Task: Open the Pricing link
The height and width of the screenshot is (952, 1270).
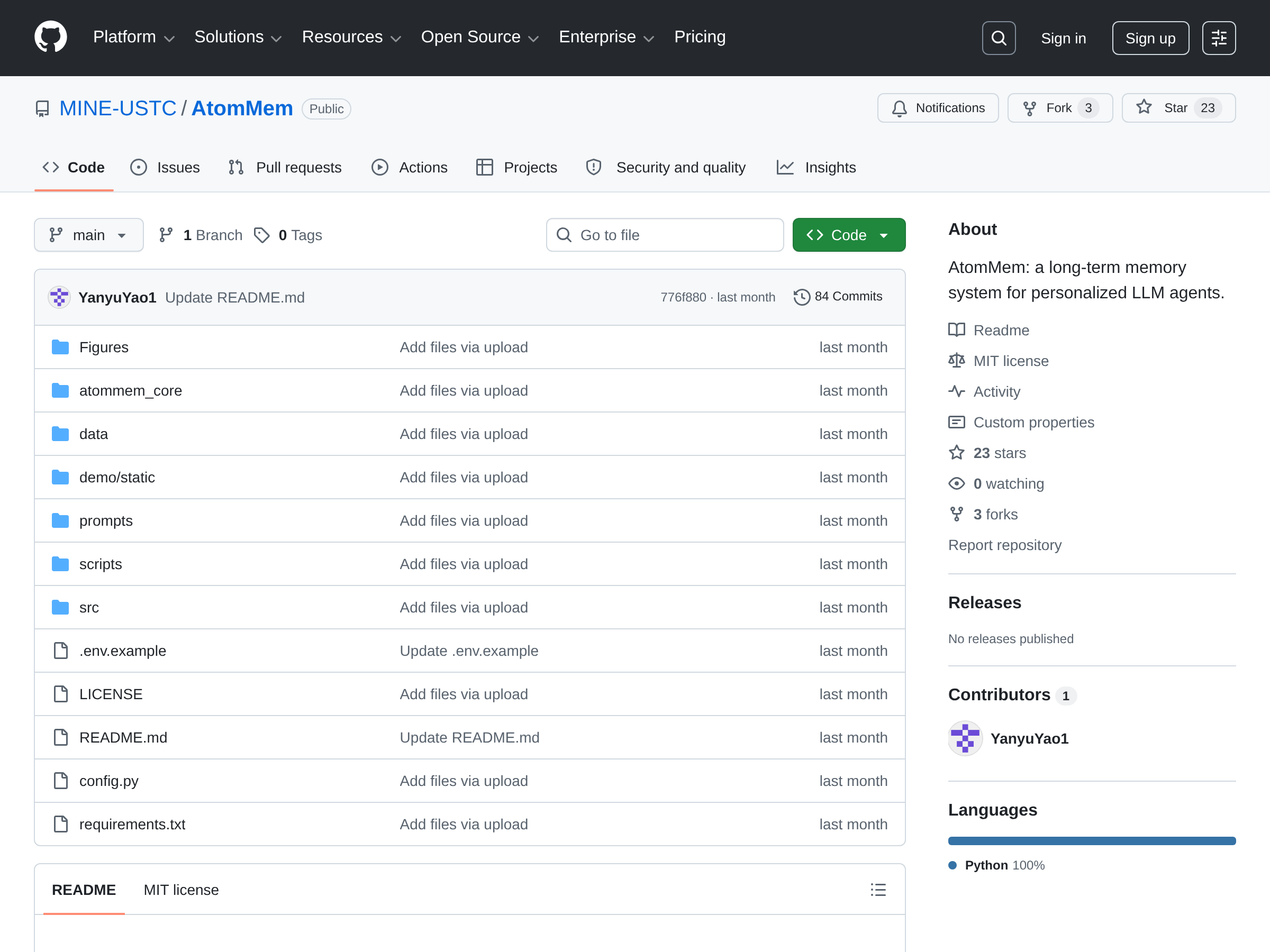Action: (700, 38)
